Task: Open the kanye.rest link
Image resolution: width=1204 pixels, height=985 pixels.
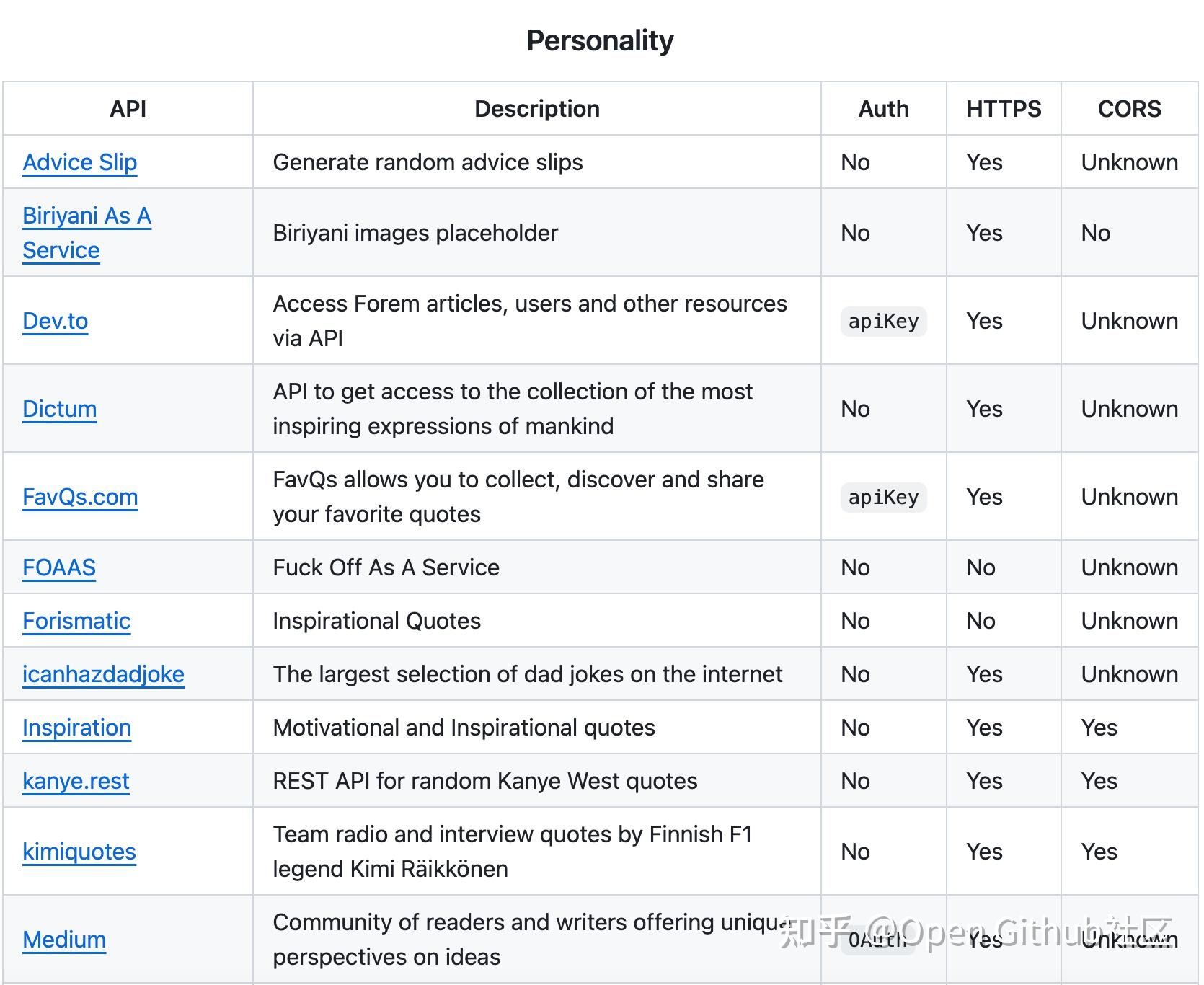Action: [76, 781]
